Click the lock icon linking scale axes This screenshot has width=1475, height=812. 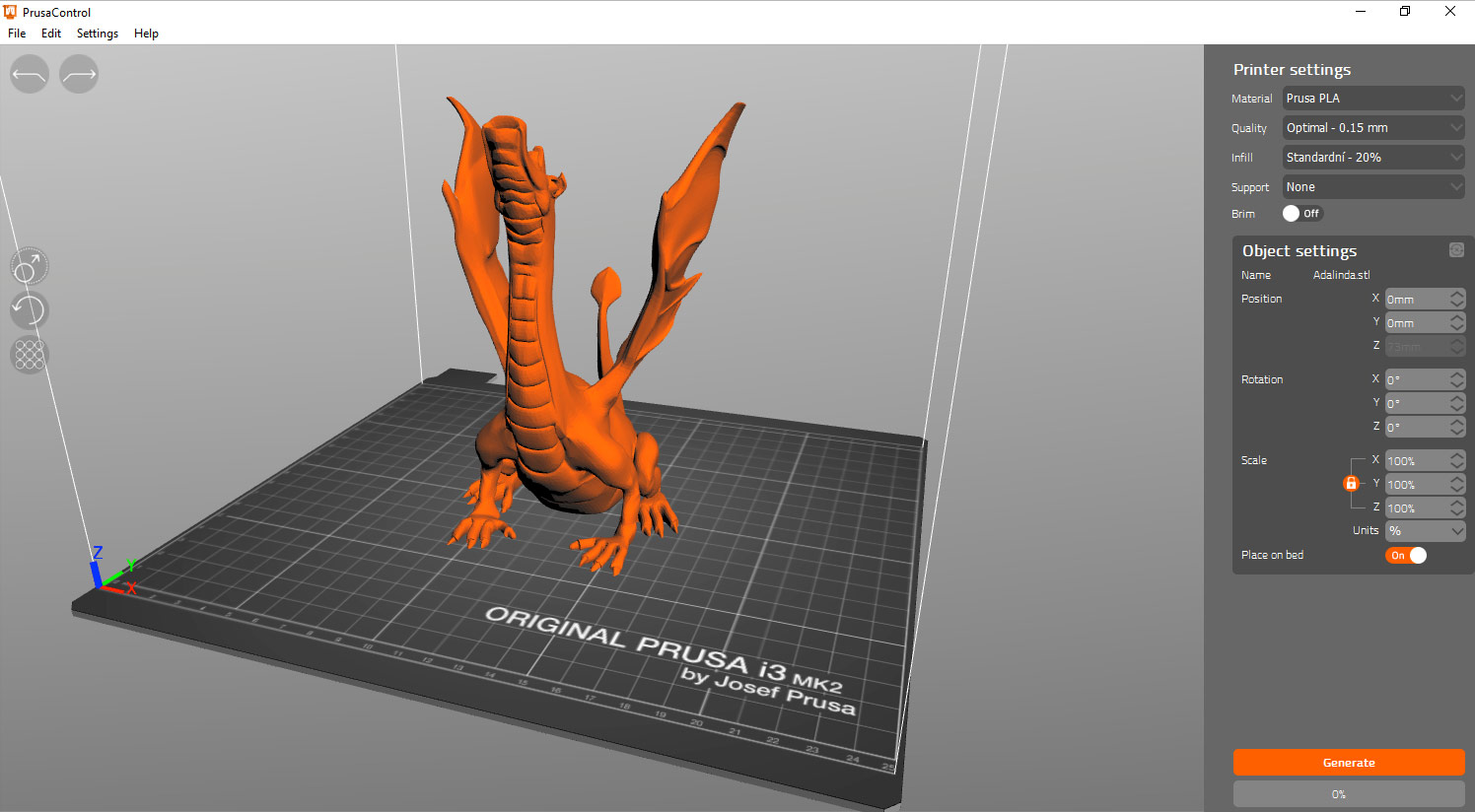[1351, 483]
